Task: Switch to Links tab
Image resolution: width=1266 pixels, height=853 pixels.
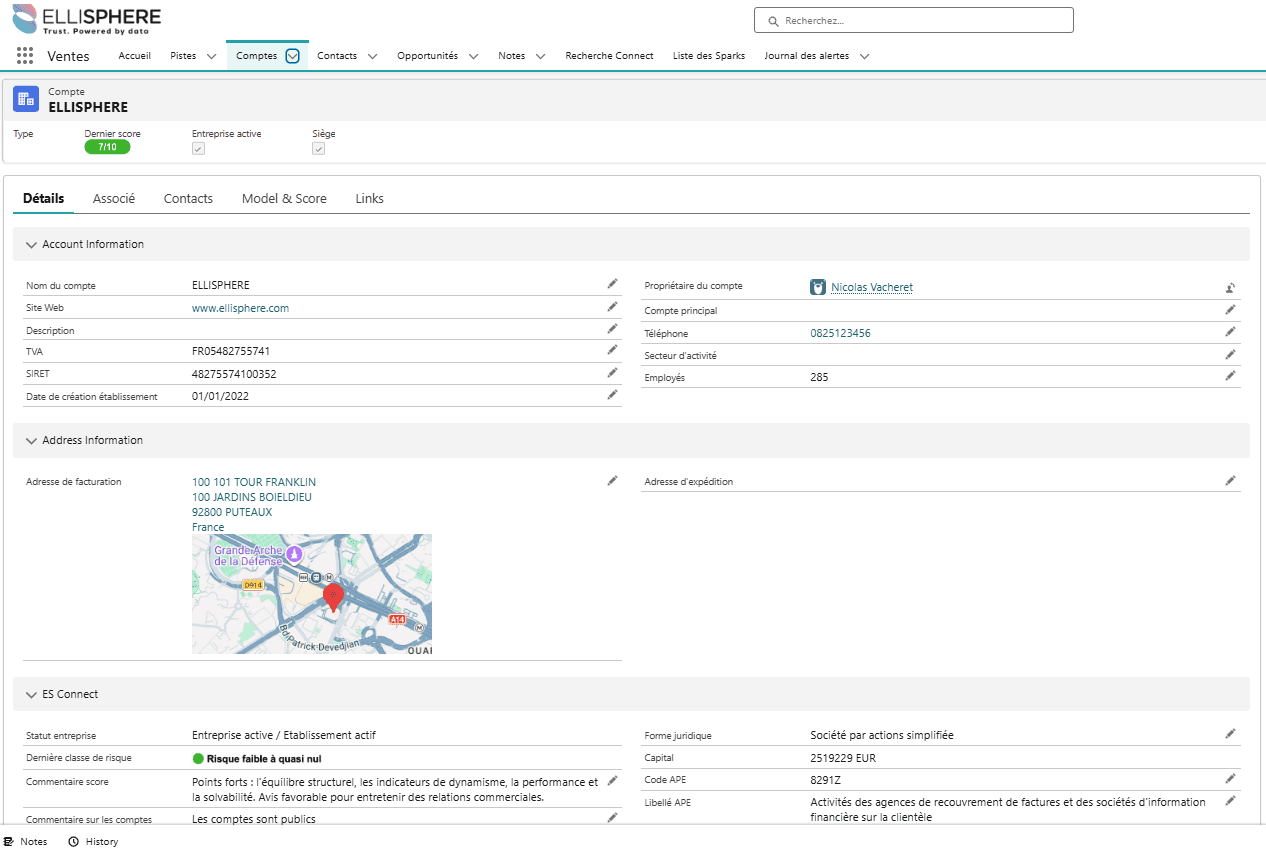Action: [x=369, y=198]
